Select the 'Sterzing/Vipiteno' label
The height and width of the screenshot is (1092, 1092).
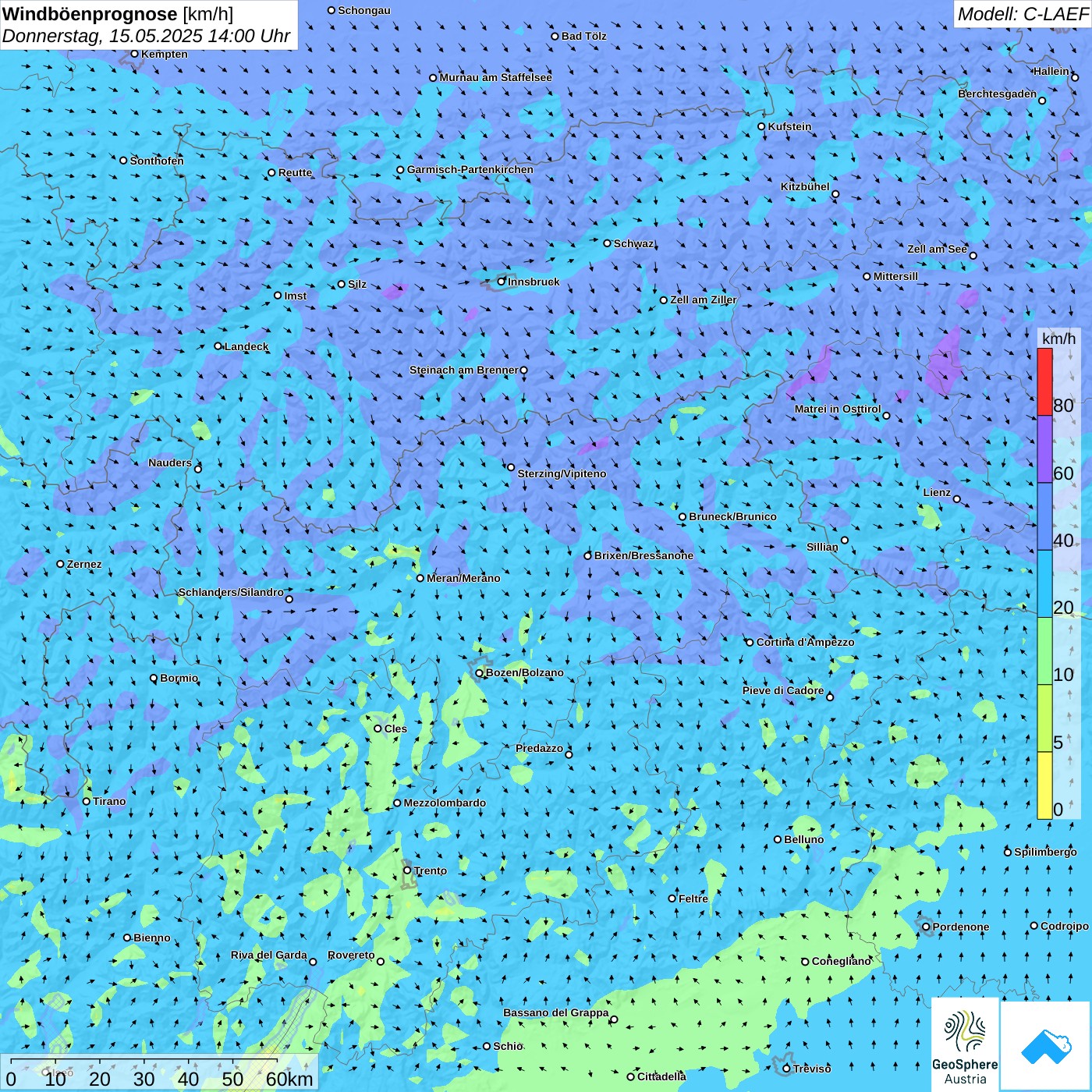pyautogui.click(x=562, y=474)
